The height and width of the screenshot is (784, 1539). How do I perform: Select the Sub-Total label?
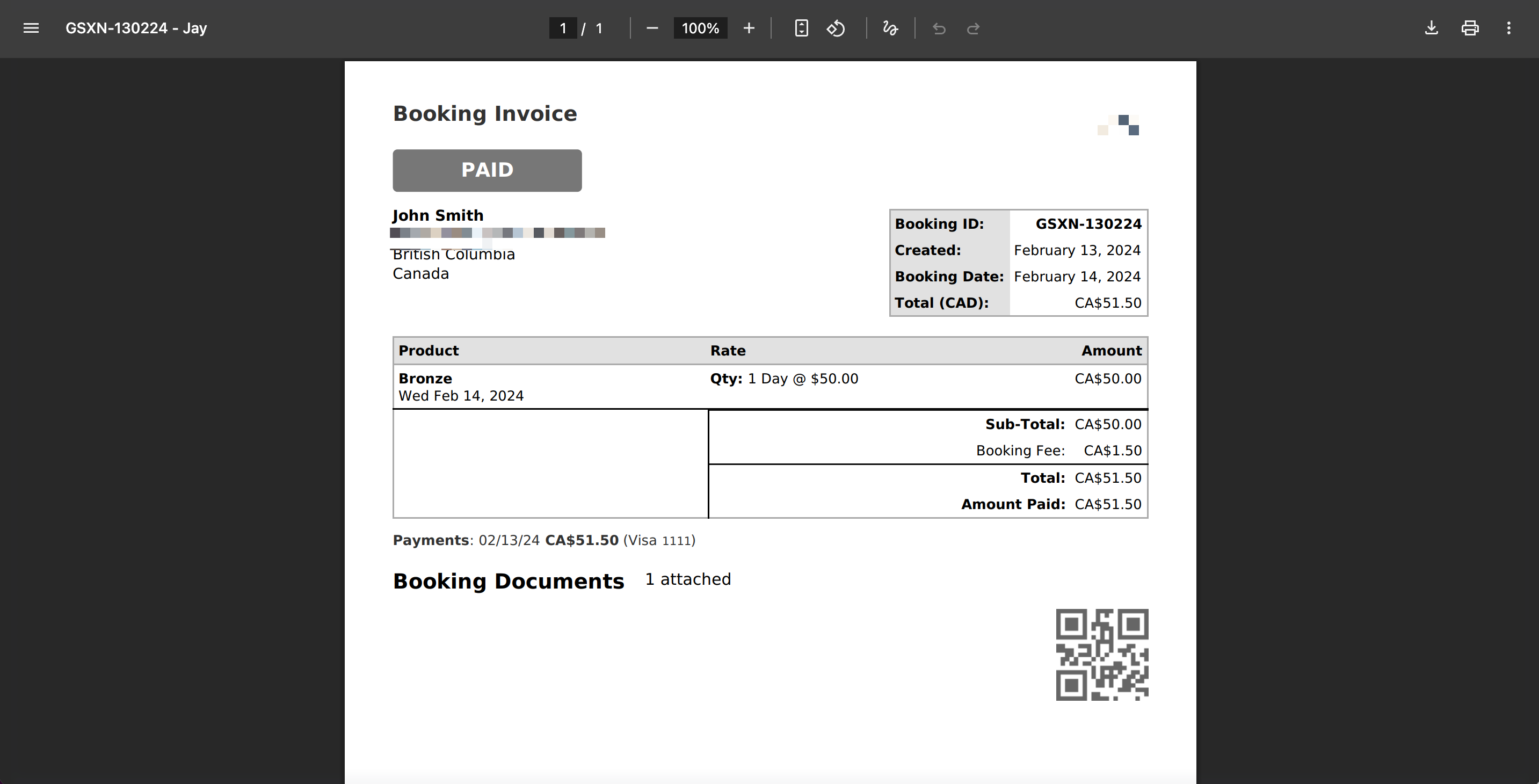(x=1025, y=424)
